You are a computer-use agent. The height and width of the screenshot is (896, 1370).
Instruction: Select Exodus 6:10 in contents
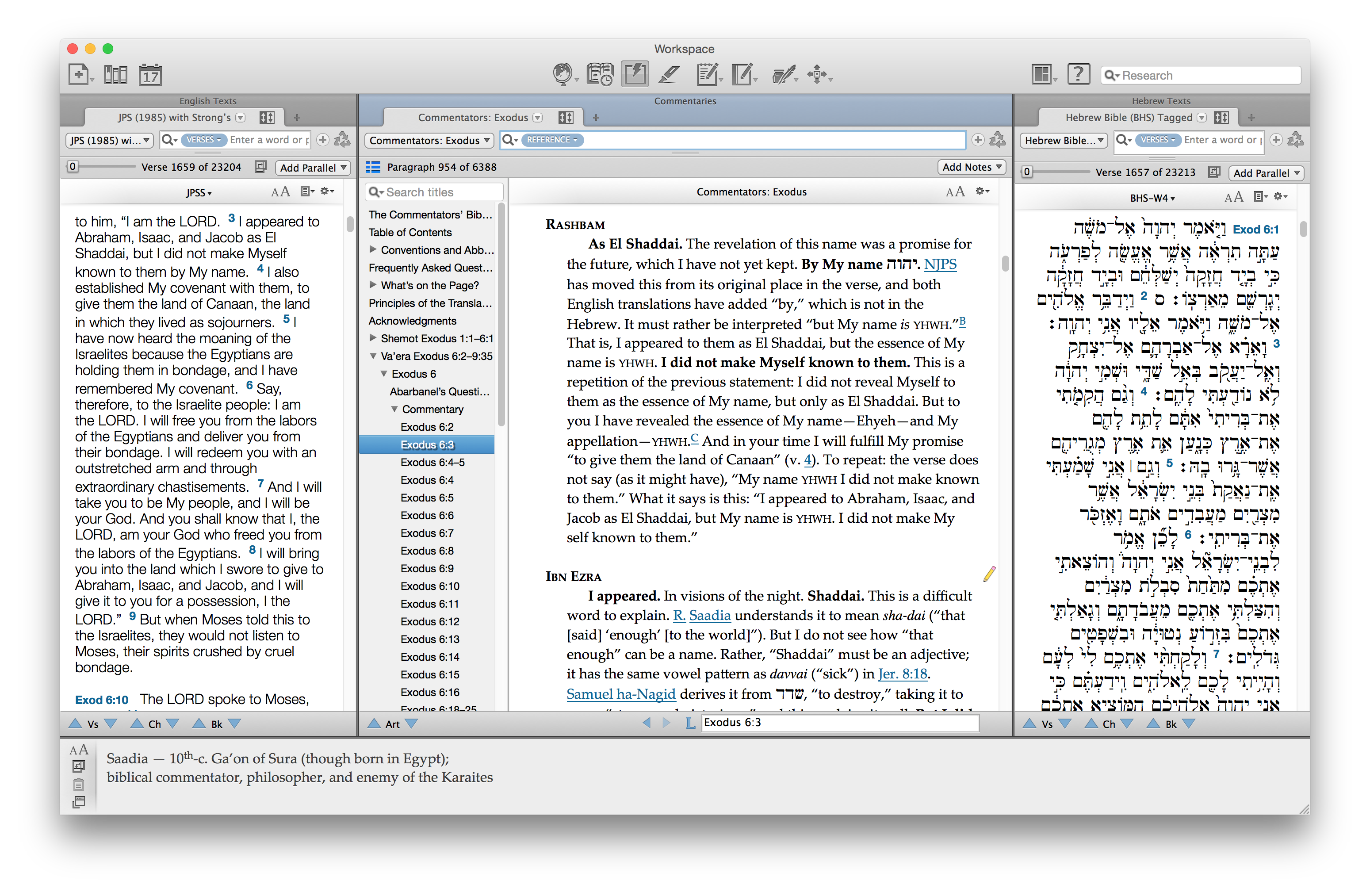coord(429,586)
